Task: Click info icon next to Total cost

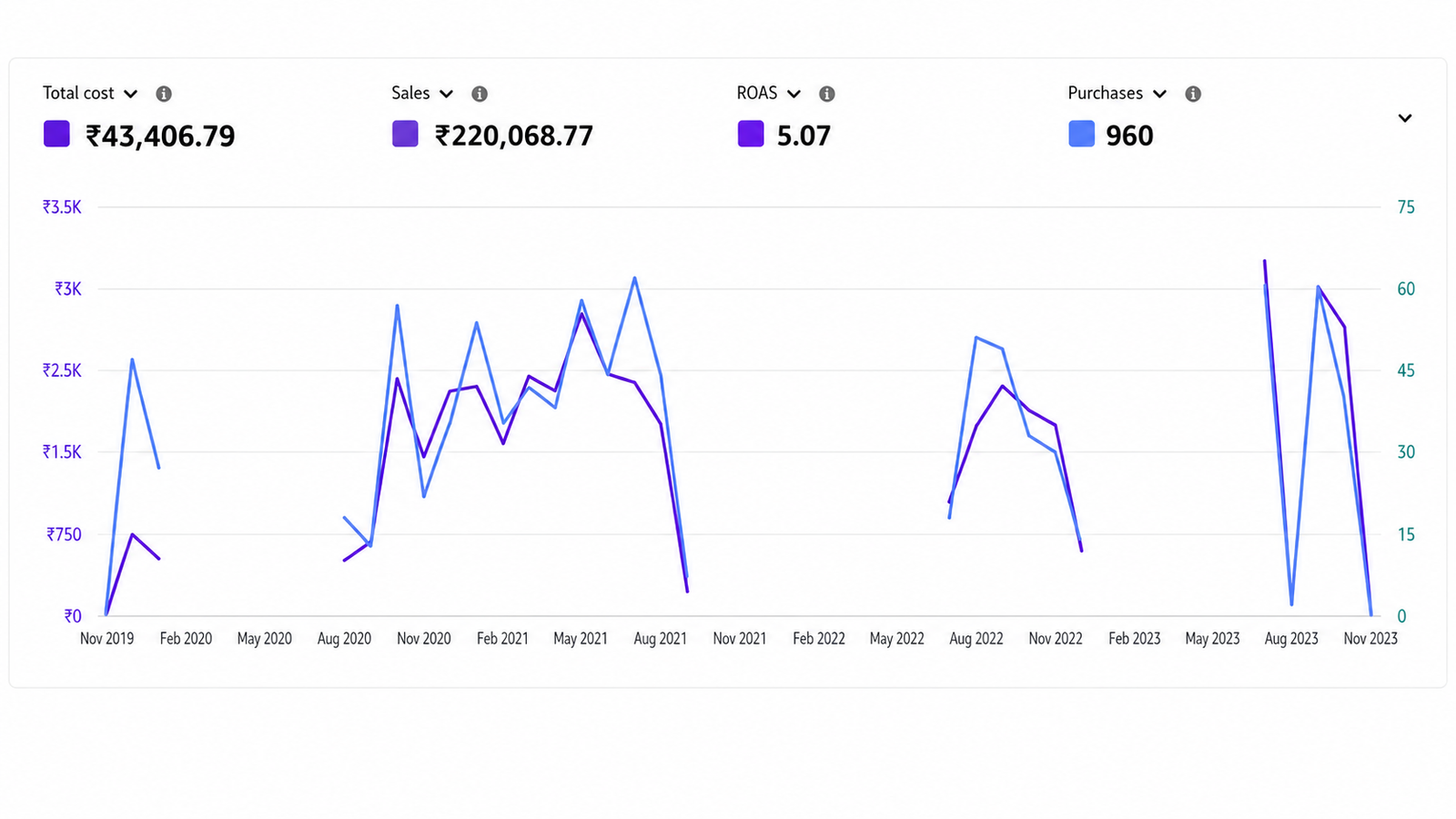Action: tap(164, 94)
